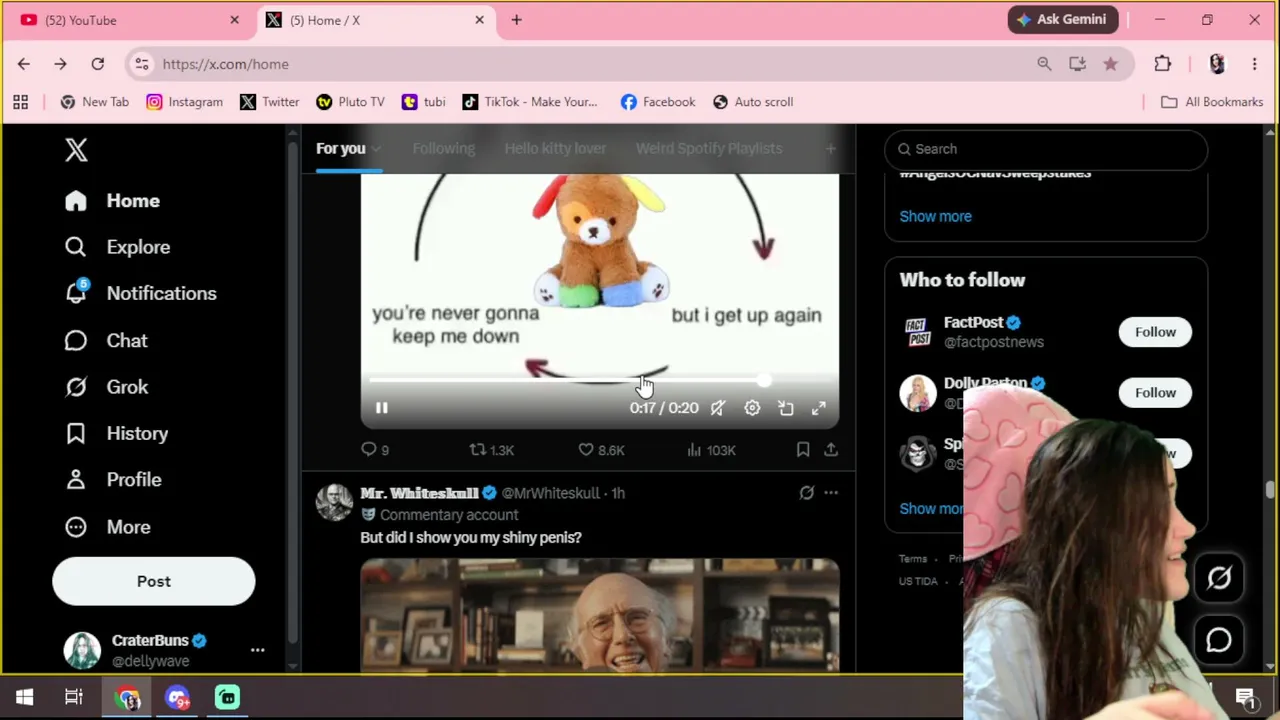Like the post with 8.6K likes
The image size is (1280, 720).
point(601,450)
